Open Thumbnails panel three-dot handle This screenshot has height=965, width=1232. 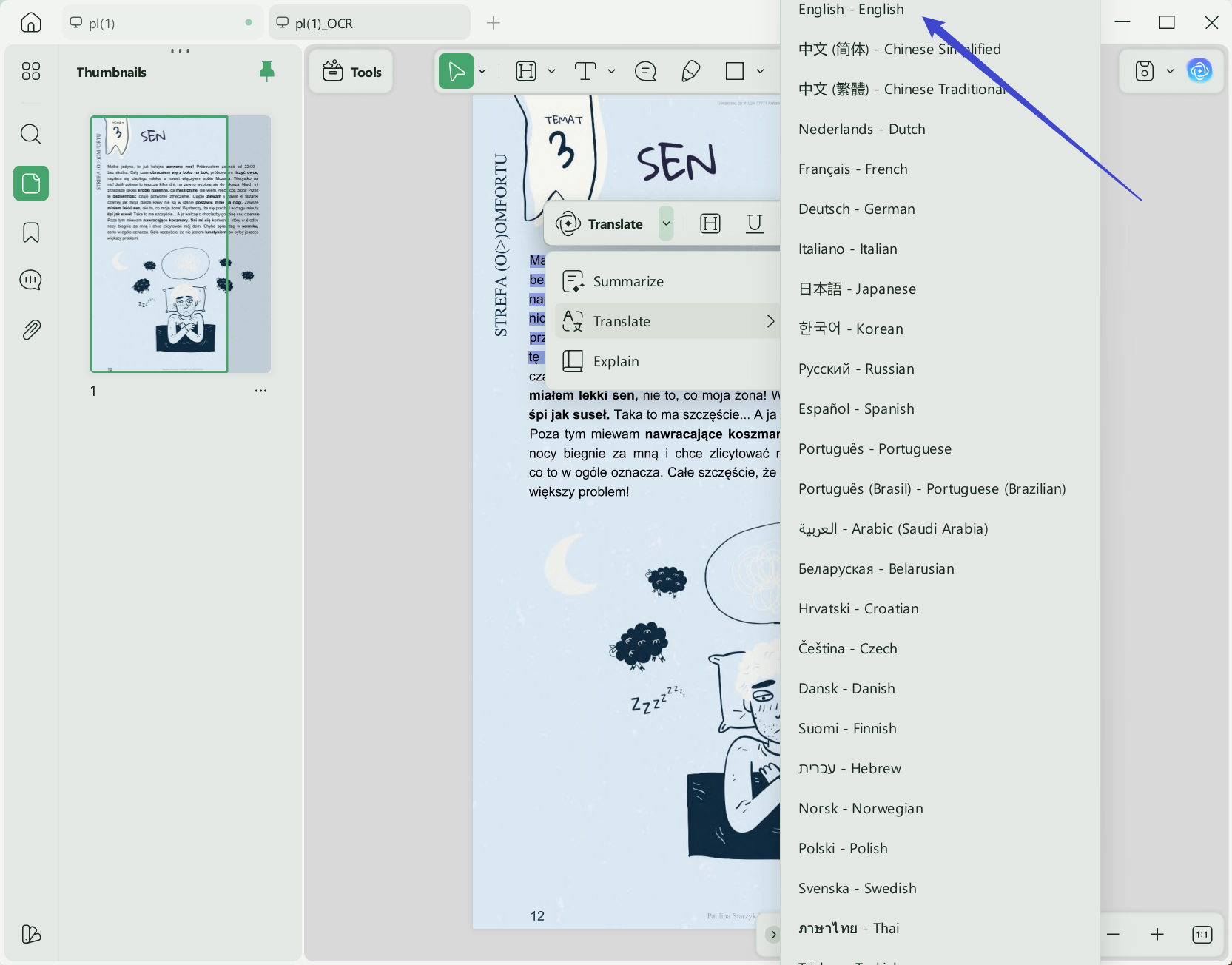click(x=180, y=51)
